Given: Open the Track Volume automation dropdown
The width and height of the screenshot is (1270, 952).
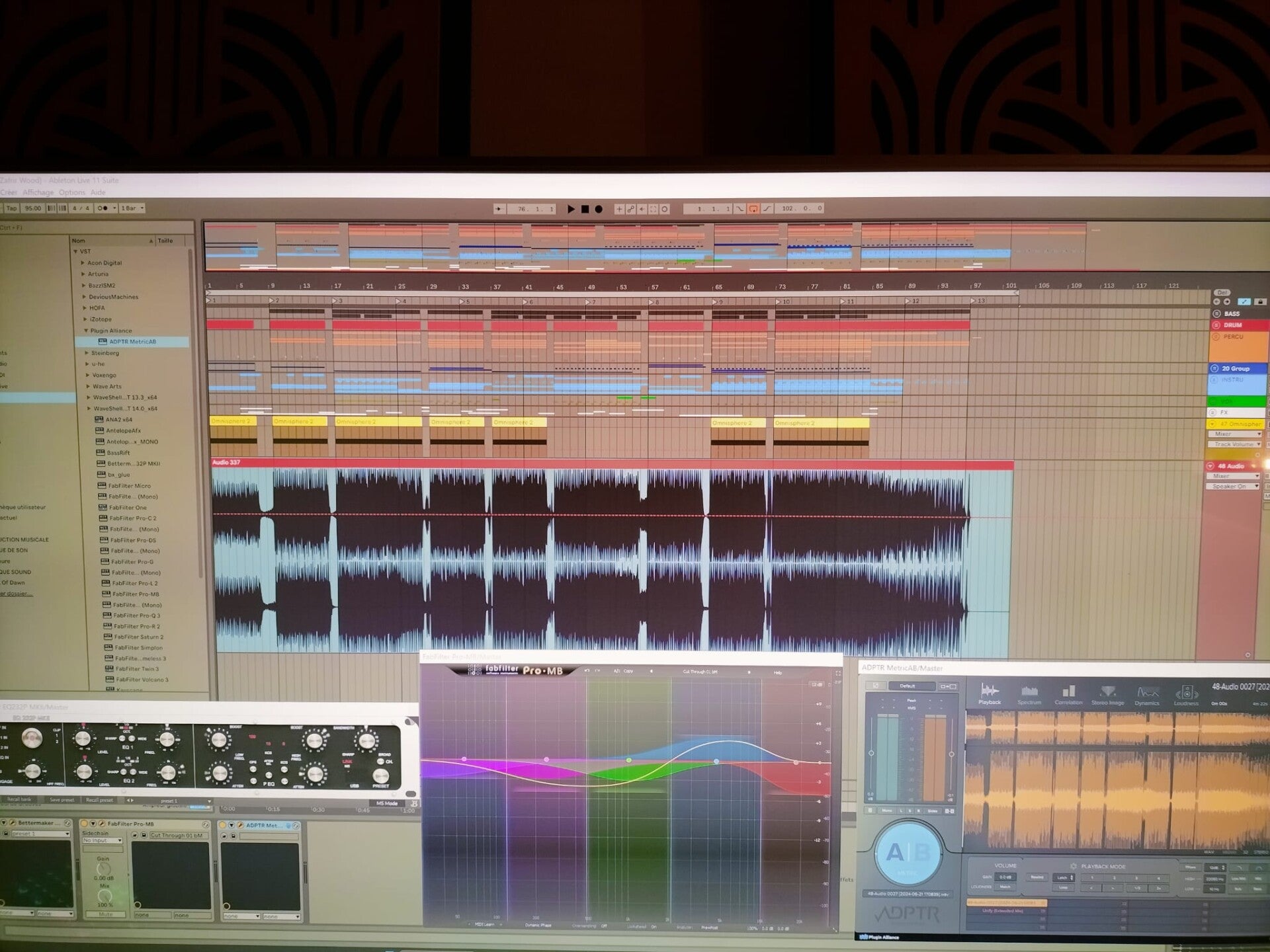Looking at the screenshot, I should [1234, 444].
